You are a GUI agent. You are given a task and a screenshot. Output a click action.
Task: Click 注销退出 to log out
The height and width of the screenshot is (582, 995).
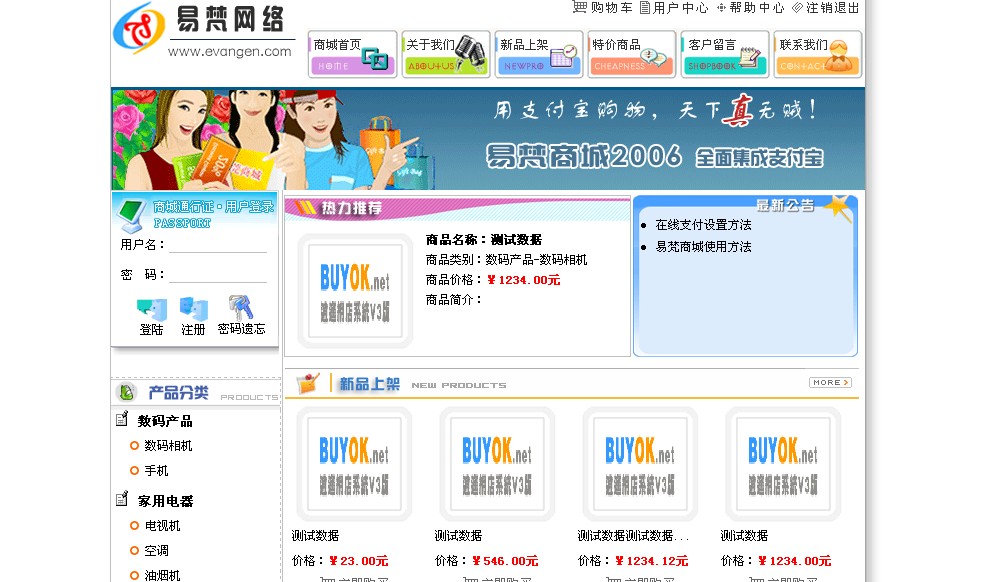826,8
